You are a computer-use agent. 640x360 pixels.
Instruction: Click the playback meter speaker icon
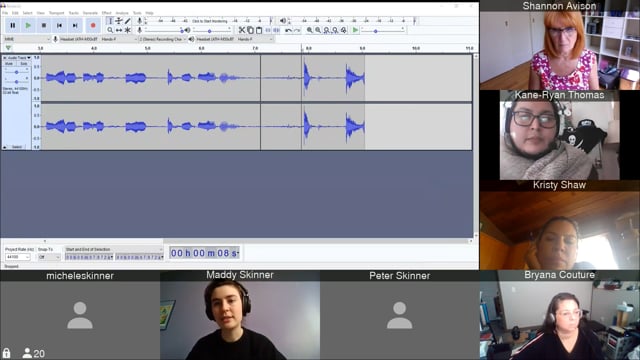coord(283,21)
